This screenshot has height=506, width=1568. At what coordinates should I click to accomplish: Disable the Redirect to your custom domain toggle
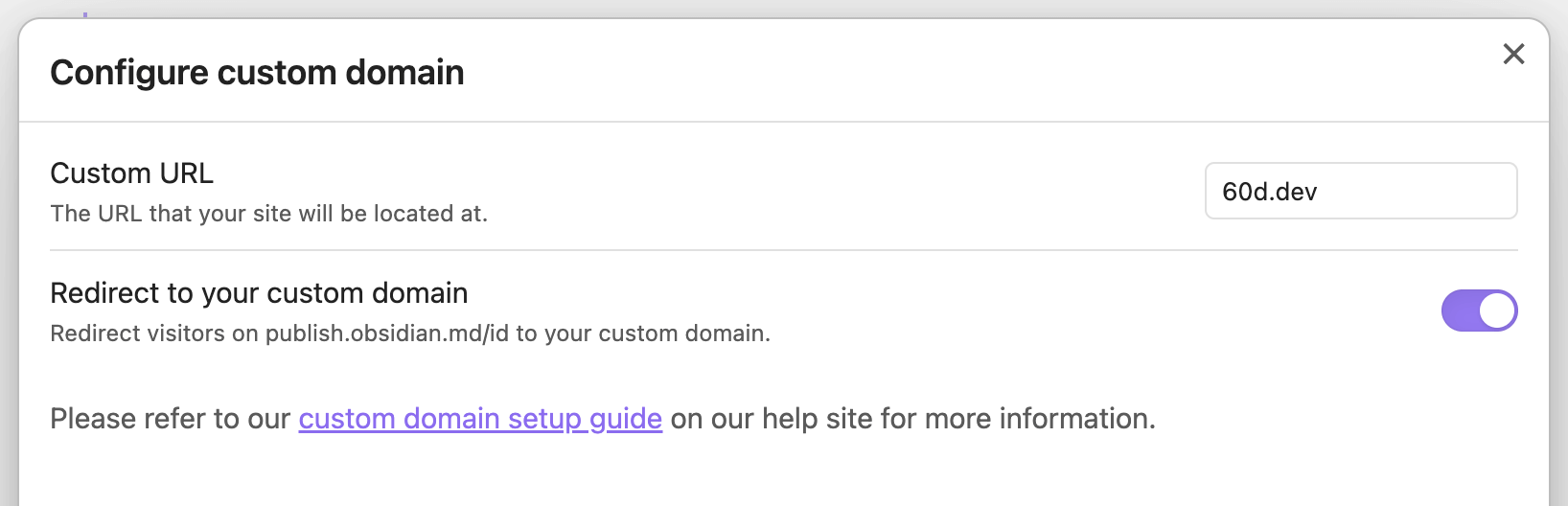coord(1479,310)
